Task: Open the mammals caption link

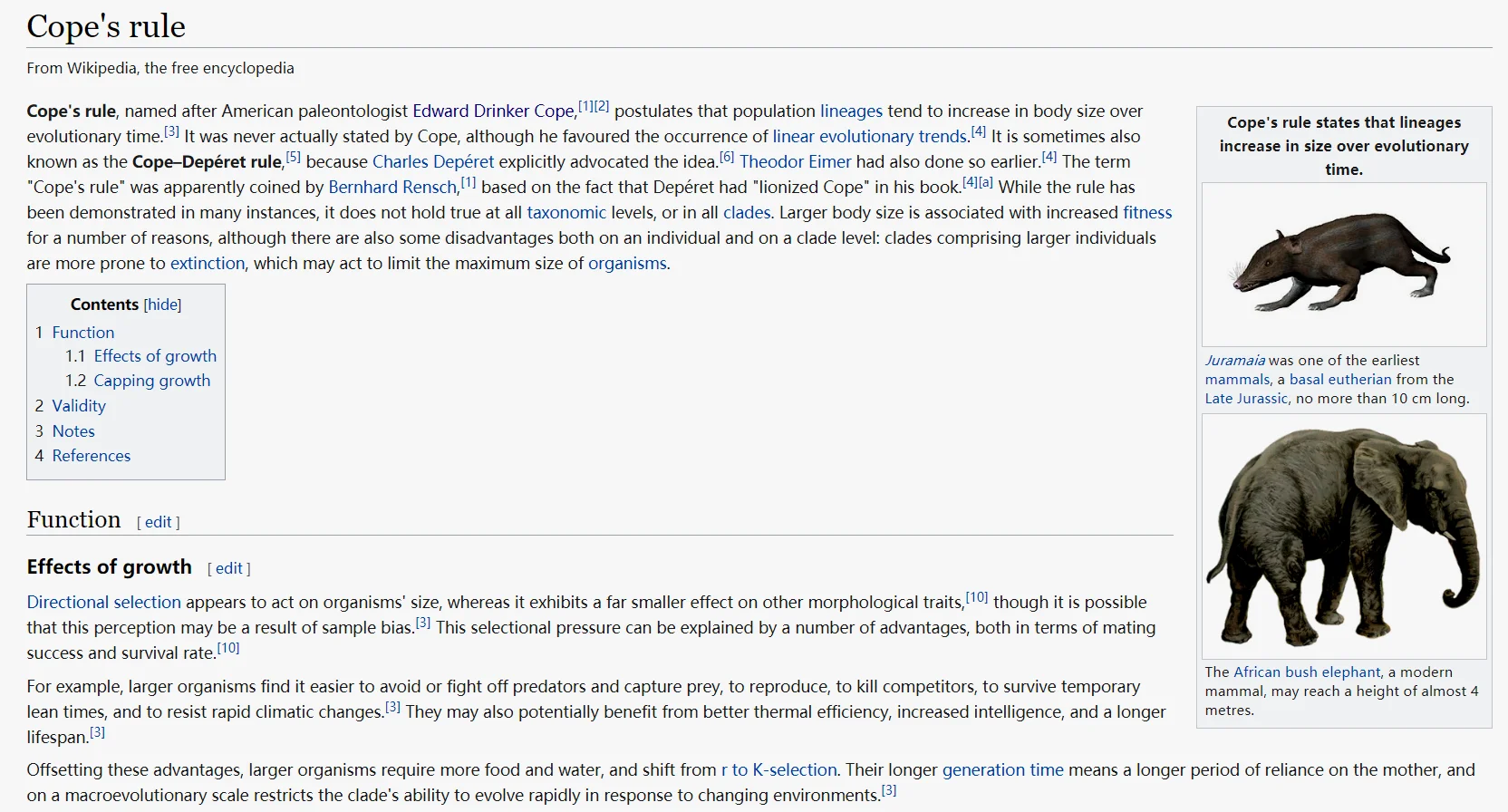Action: point(1237,380)
